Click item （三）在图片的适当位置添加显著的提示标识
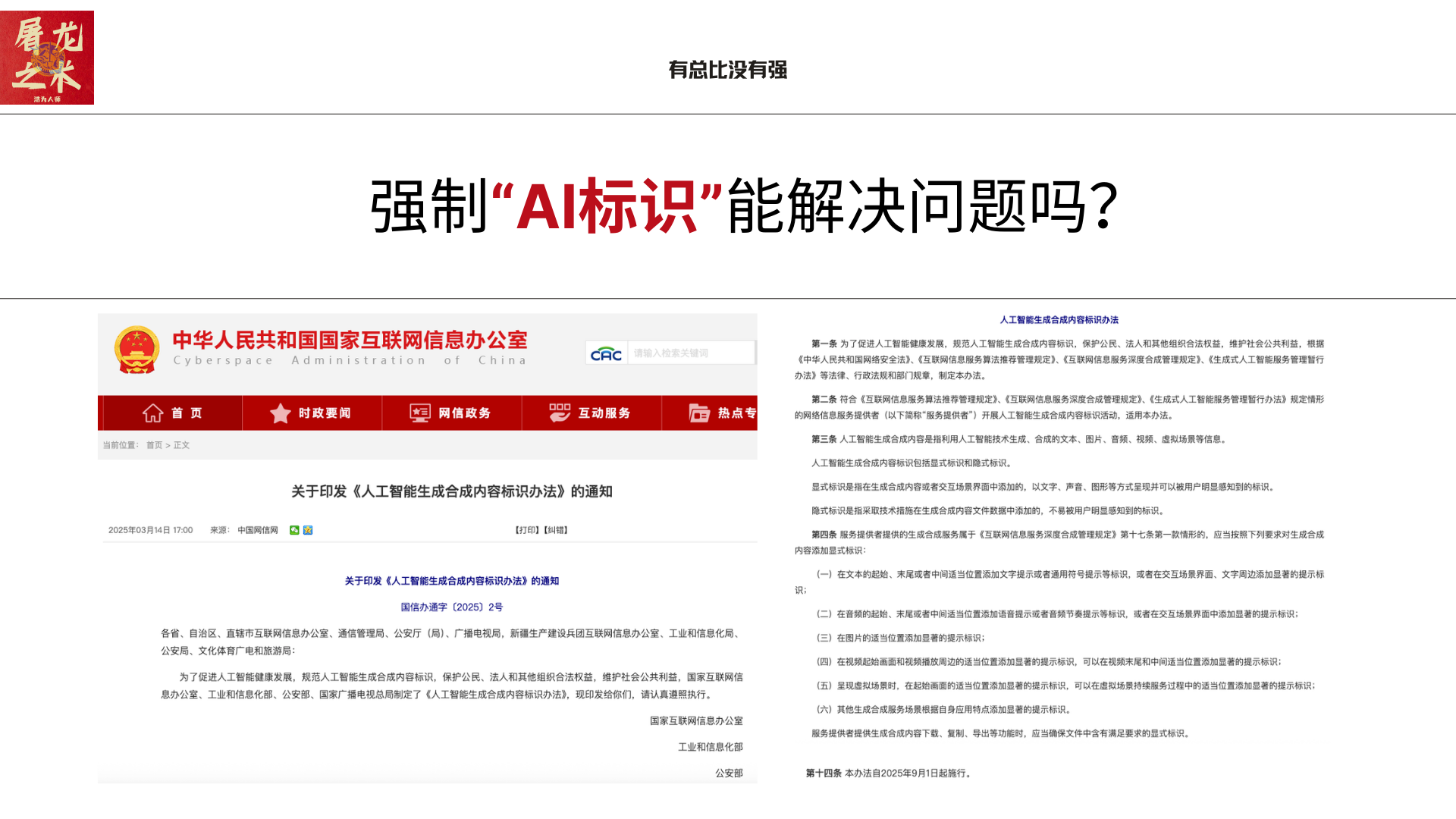The height and width of the screenshot is (819, 1456). [x=901, y=638]
